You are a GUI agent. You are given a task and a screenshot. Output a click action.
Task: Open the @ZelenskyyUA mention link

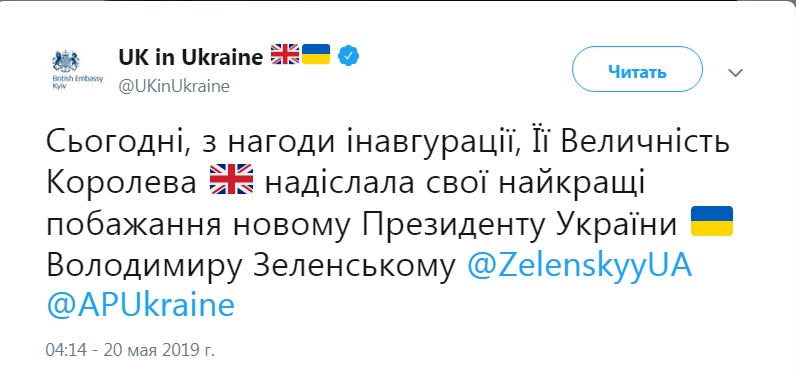tap(579, 266)
